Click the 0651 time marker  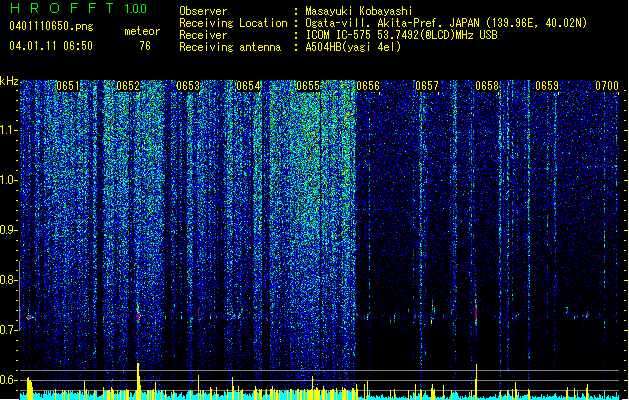click(68, 86)
